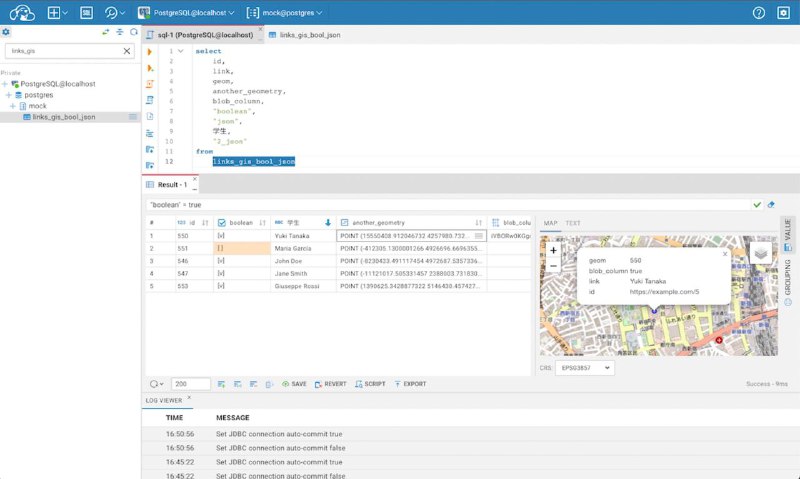This screenshot has width=800, height=479.
Task: Clear the result filter with eraser
Action: [771, 205]
